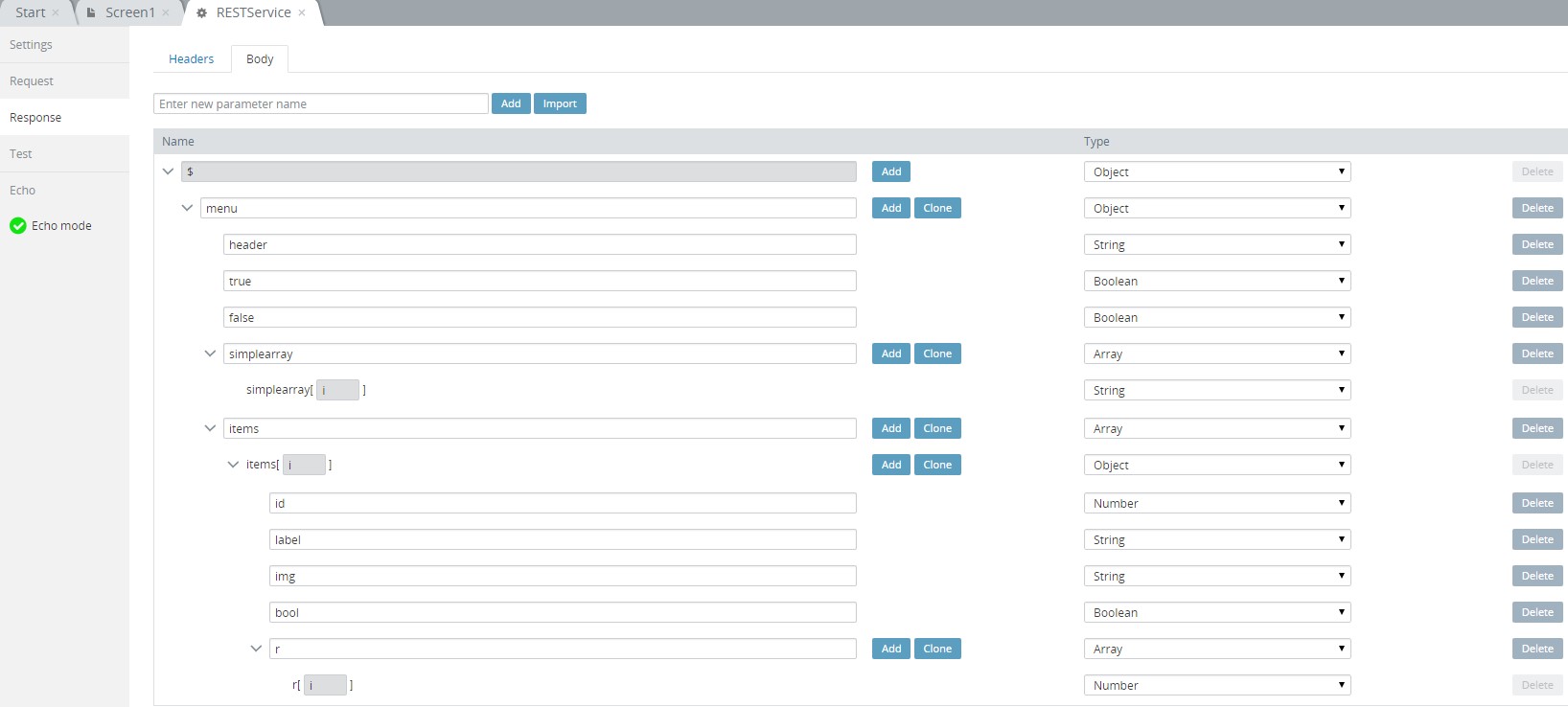Collapse the menu node
The width and height of the screenshot is (1568, 707).
click(x=187, y=208)
